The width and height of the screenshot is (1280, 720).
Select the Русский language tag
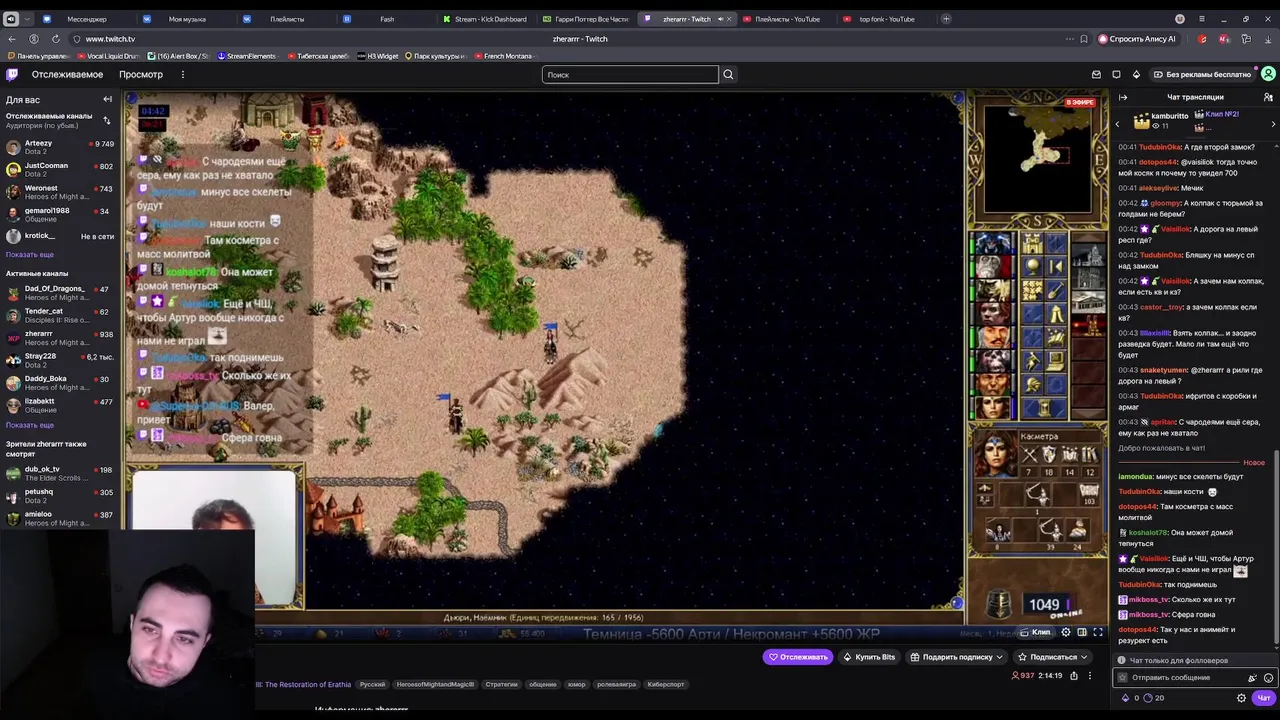[x=372, y=685]
